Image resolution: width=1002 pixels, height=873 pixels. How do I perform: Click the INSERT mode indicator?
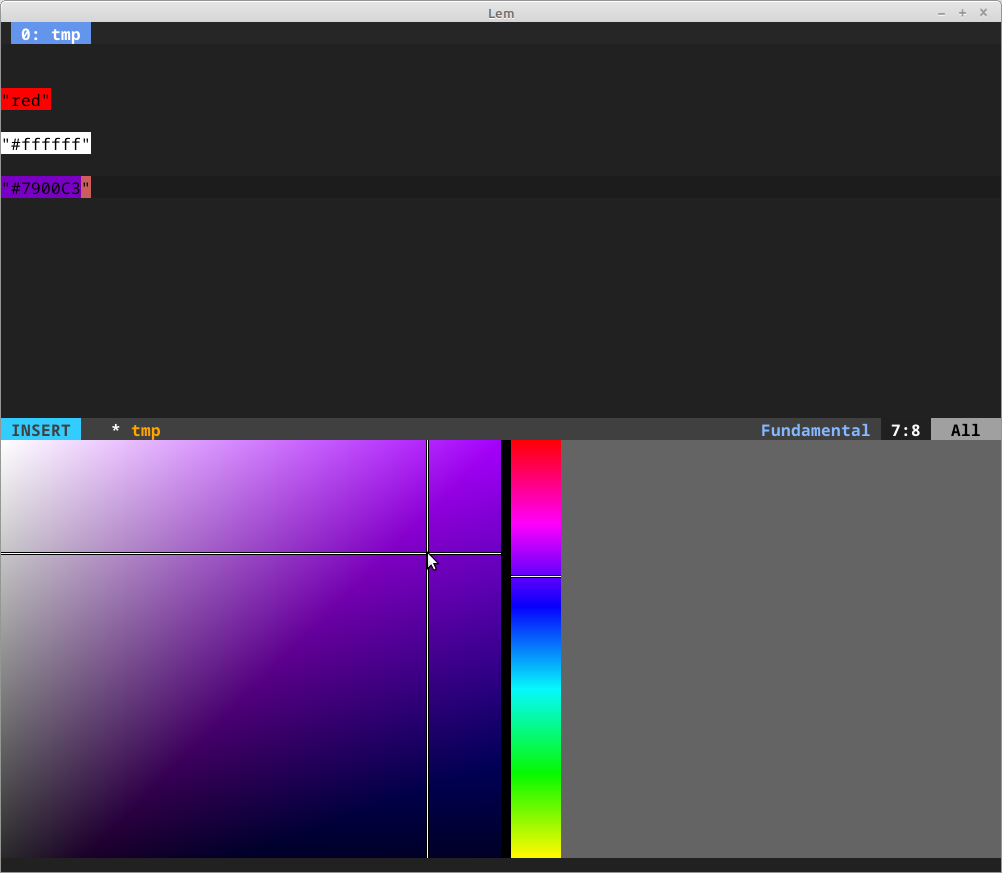41,430
